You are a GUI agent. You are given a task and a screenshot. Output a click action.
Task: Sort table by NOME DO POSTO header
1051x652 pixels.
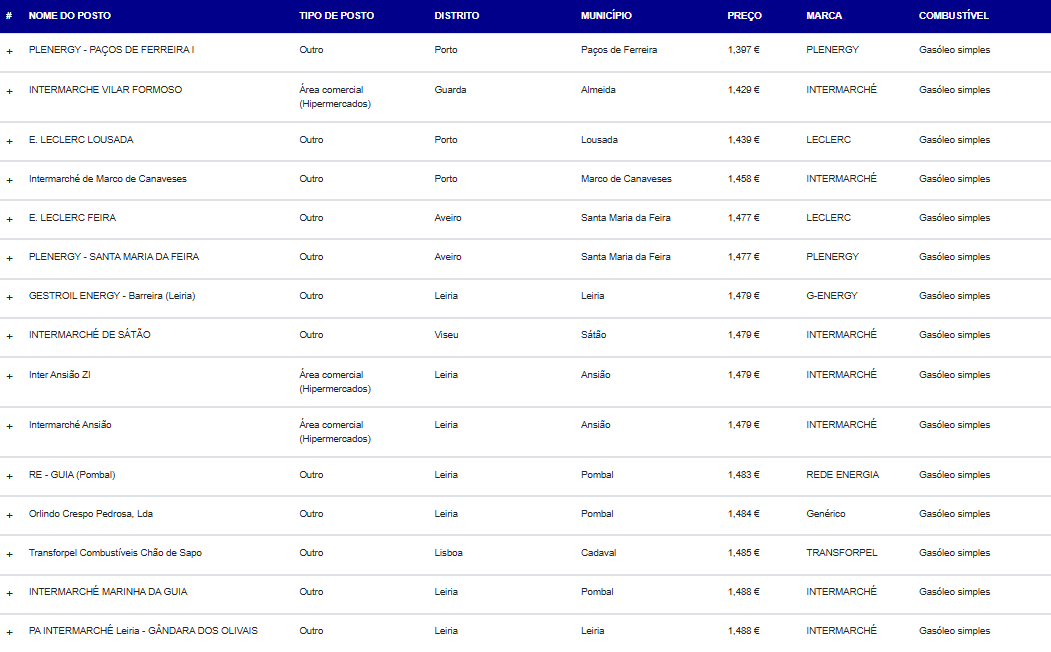click(x=70, y=16)
